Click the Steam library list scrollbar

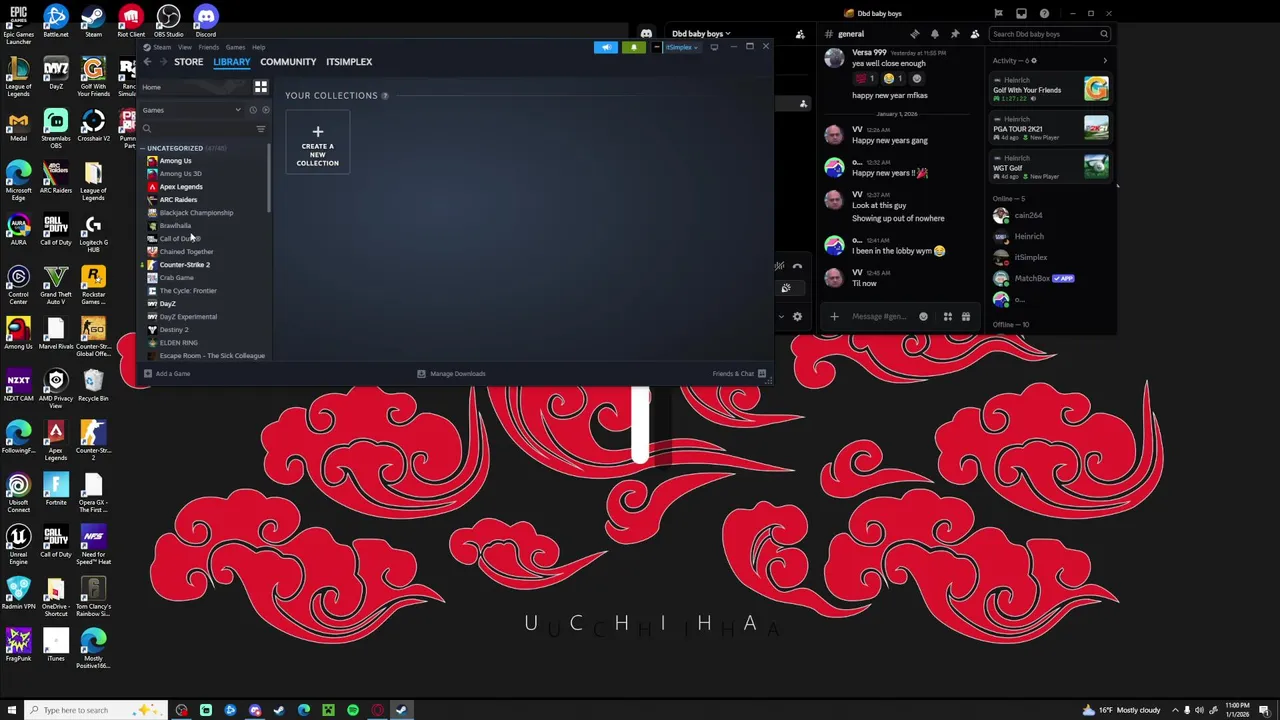[x=268, y=178]
